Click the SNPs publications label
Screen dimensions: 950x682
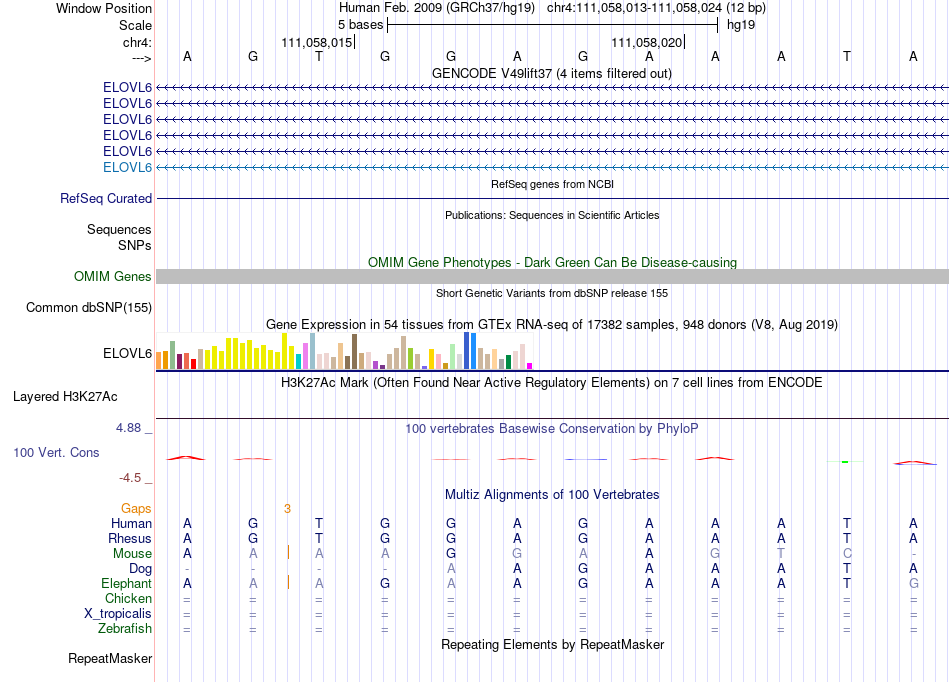click(x=135, y=245)
